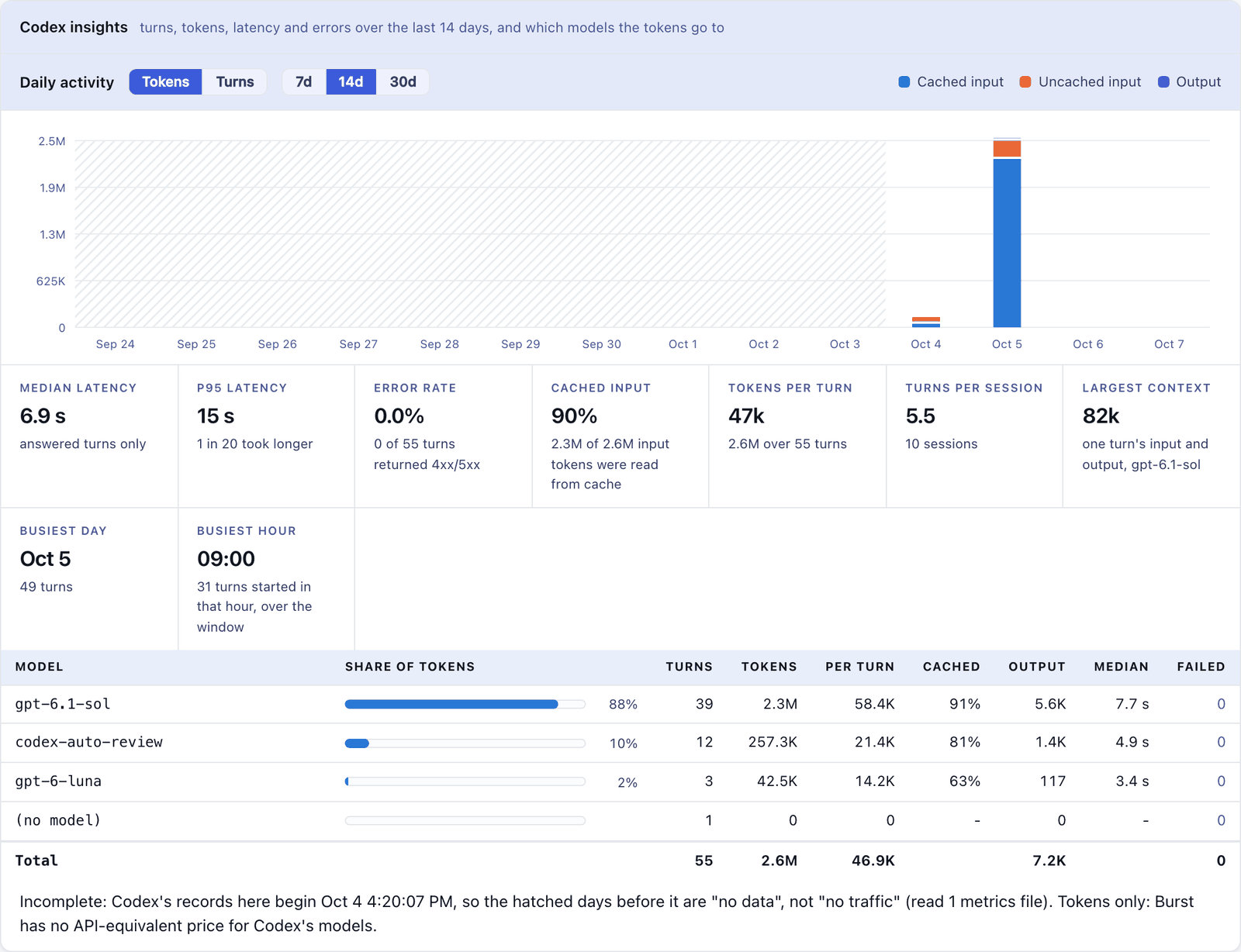Viewport: 1241px width, 952px height.
Task: Click the MEDIAN column header
Action: 1121,667
